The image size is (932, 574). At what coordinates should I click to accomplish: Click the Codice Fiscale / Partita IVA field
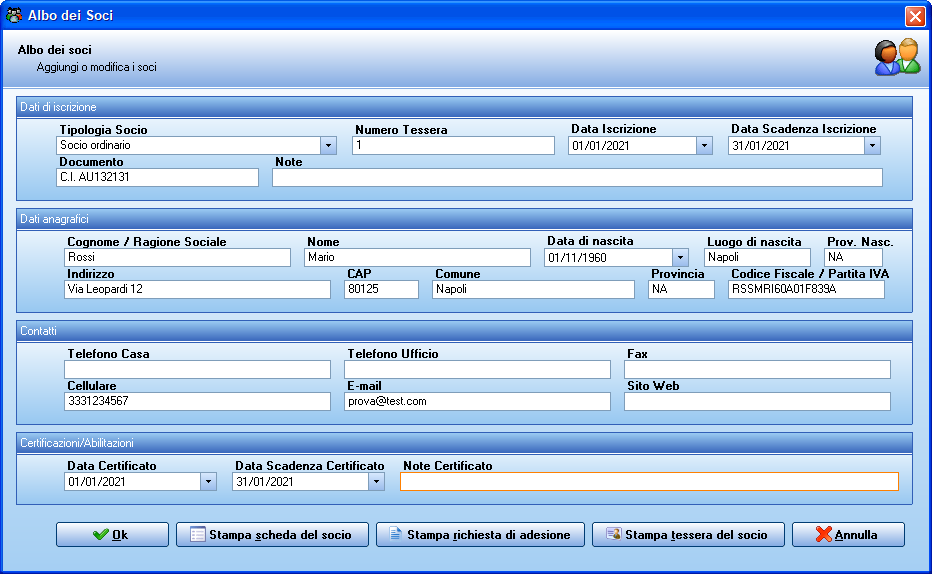[x=806, y=289]
